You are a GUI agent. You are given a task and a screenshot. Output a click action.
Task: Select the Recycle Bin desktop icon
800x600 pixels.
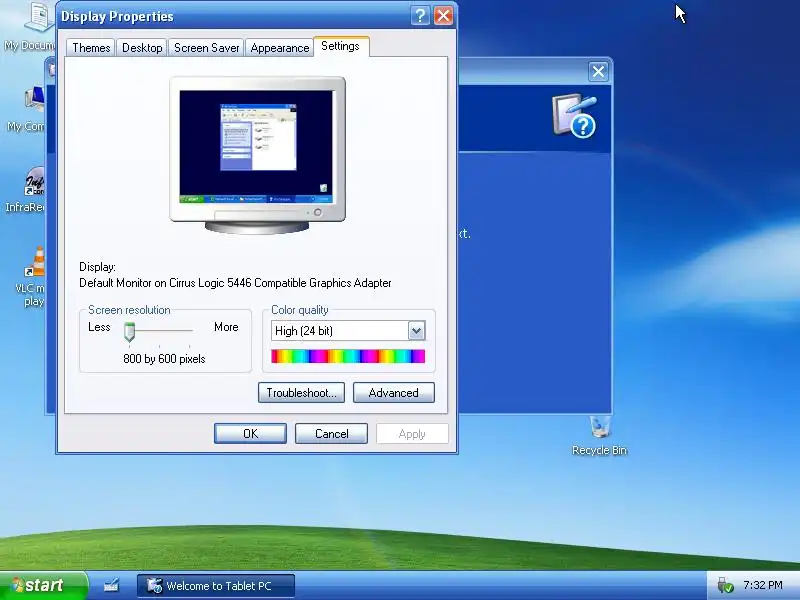[599, 435]
